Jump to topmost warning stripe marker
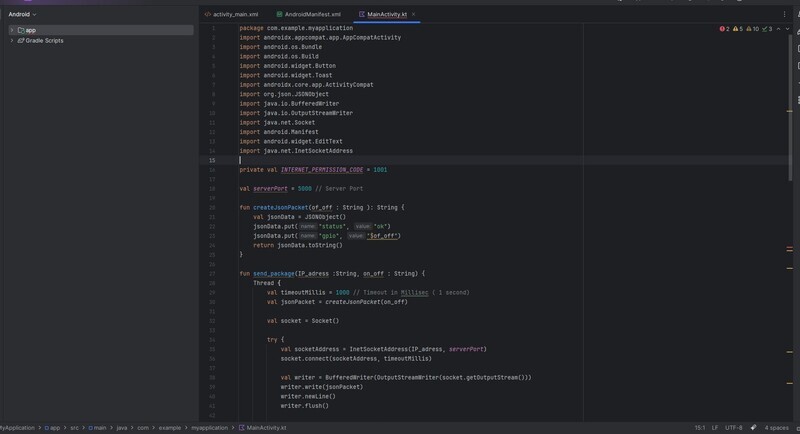The image size is (800, 434). [790, 111]
